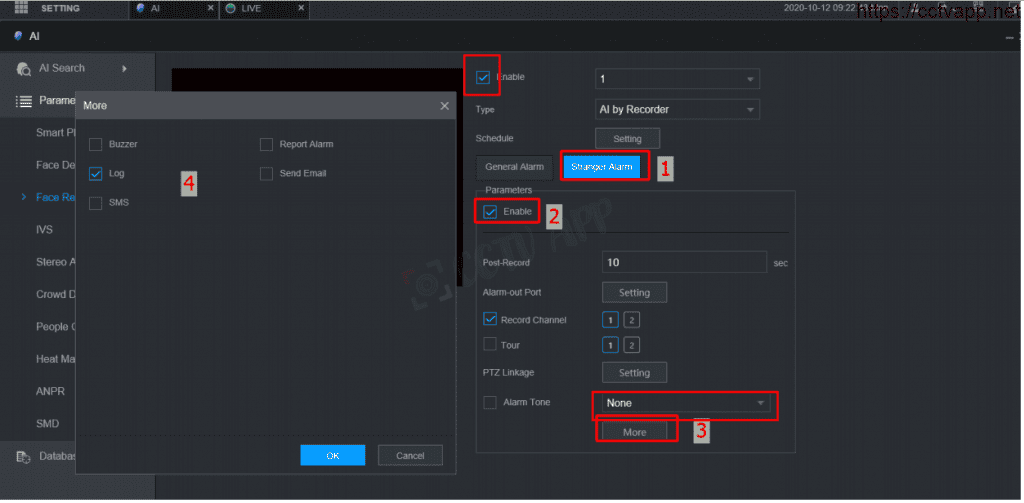Enable the Alarm Tone checkbox
This screenshot has width=1024, height=503.
tap(490, 402)
